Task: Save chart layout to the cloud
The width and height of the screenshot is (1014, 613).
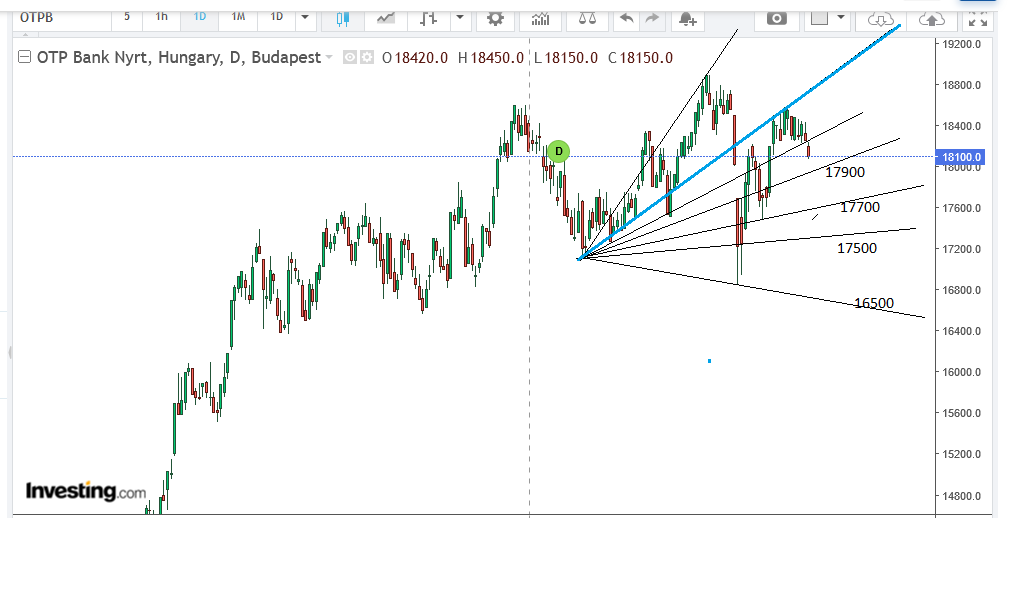Action: 931,19
